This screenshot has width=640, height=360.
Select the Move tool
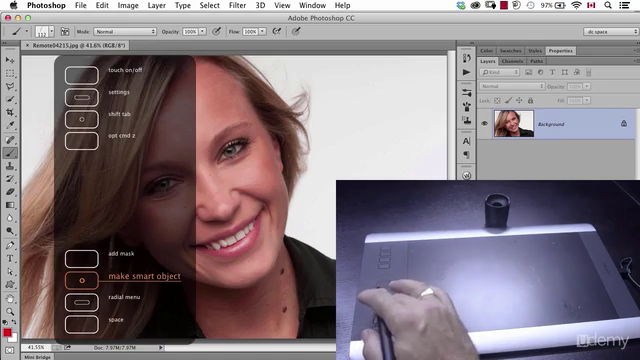(x=10, y=60)
